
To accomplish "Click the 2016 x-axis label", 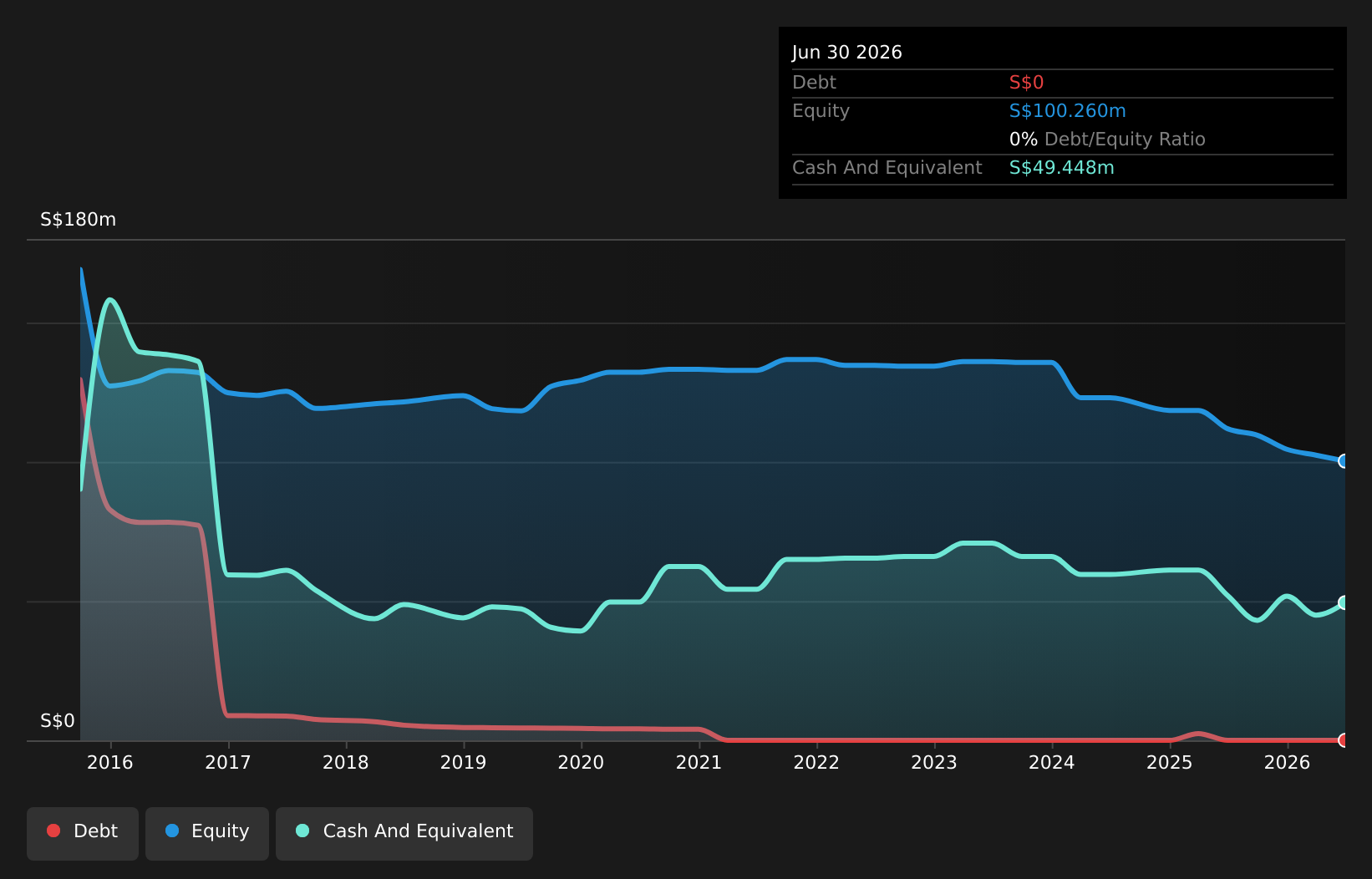I will point(110,762).
